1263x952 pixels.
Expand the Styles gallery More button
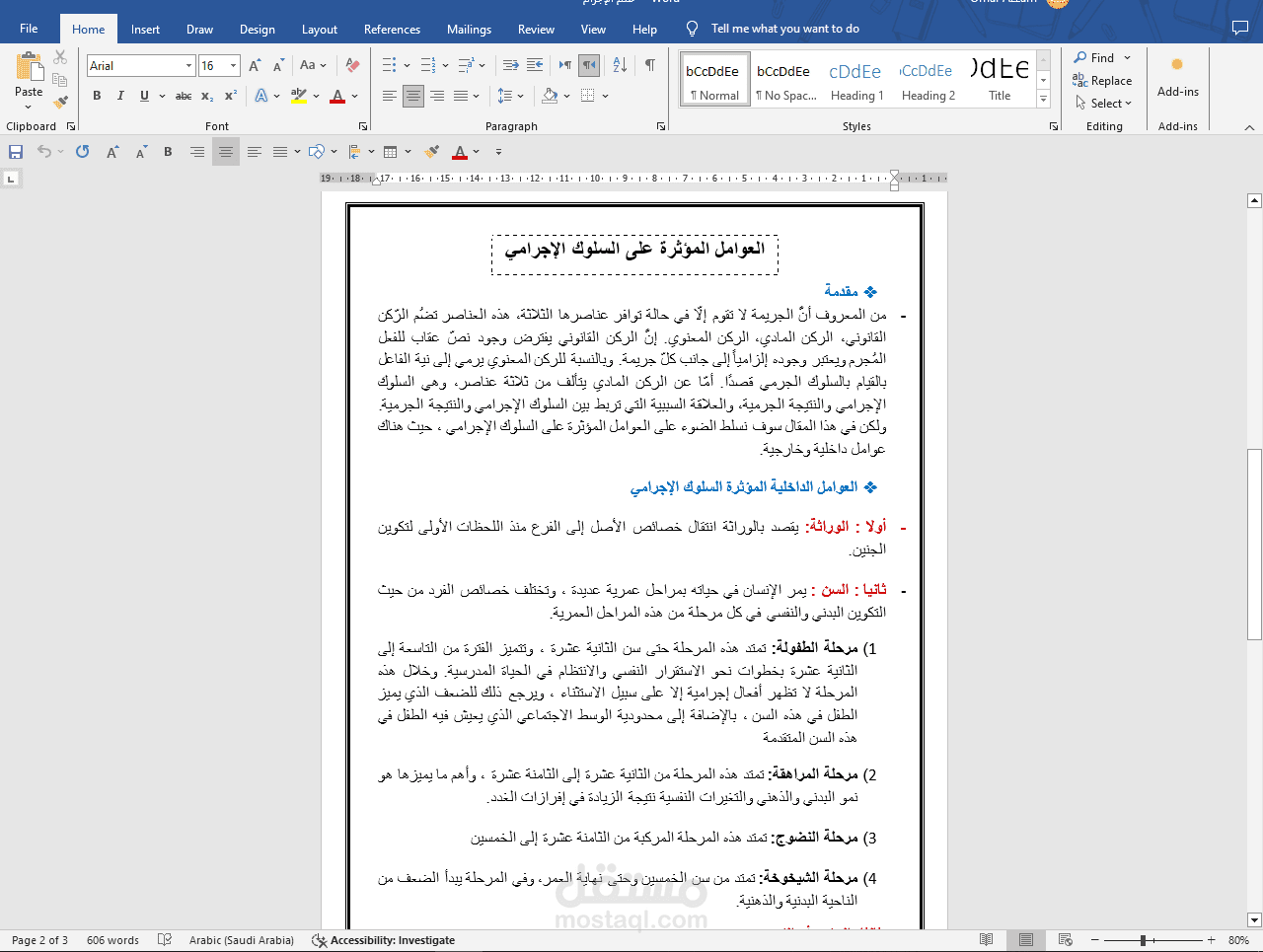(x=1044, y=100)
